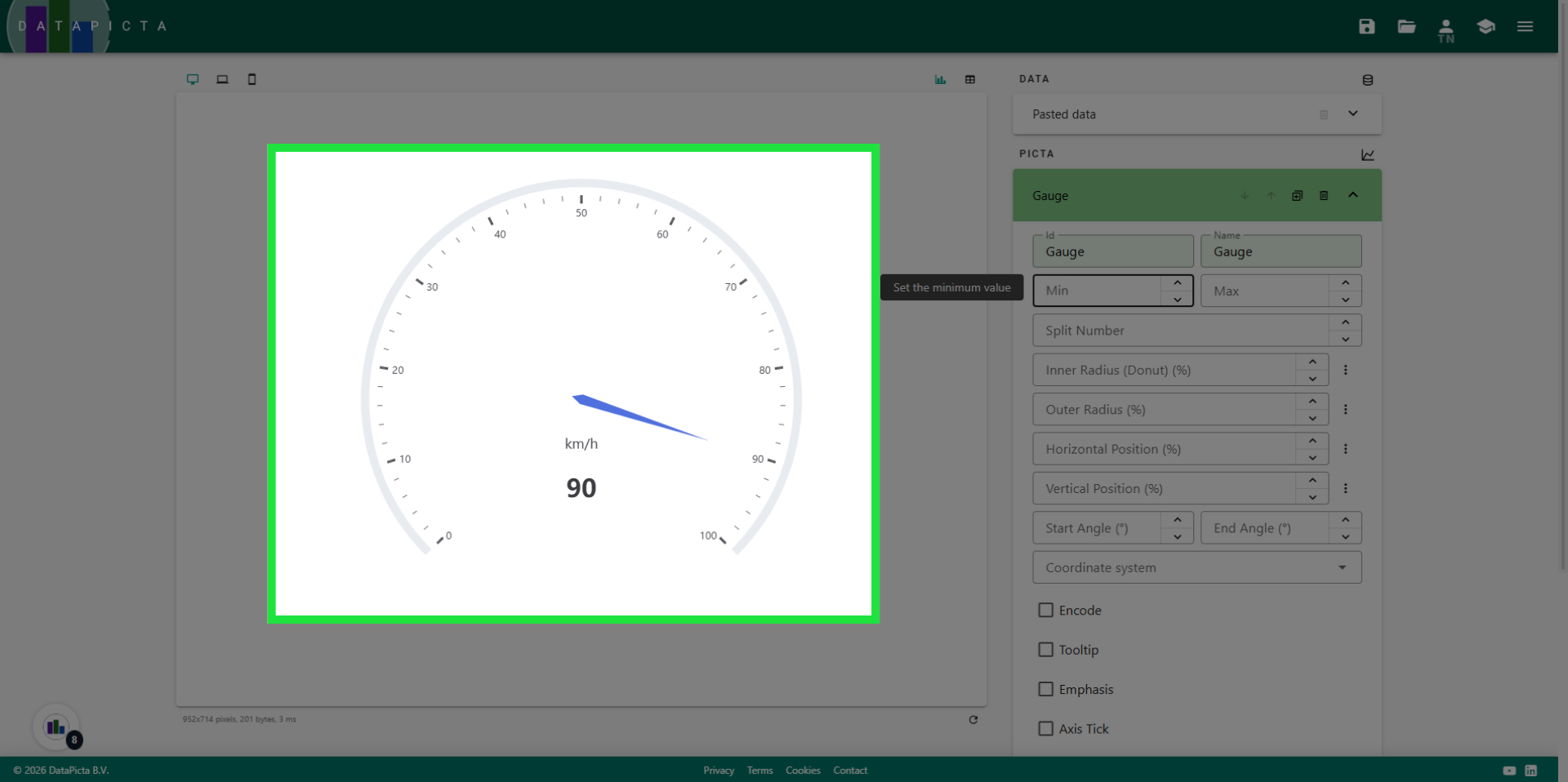Enable the Tooltip checkbox
The image size is (1568, 782).
coord(1045,650)
